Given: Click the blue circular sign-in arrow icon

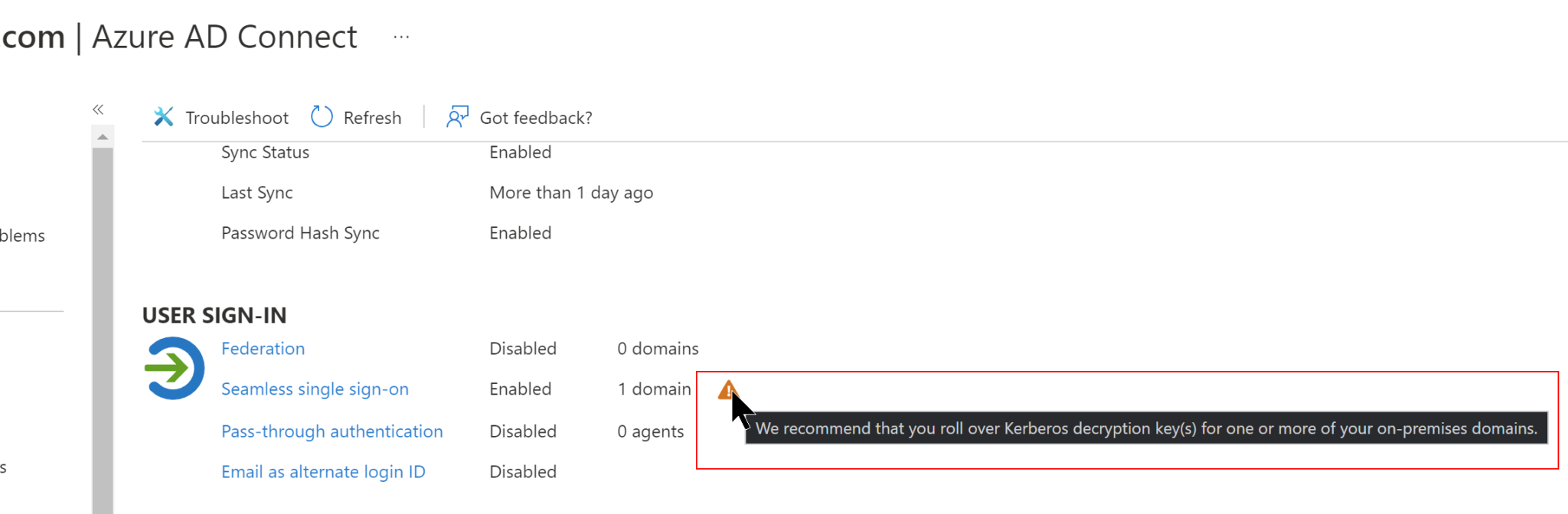Looking at the screenshot, I should 174,367.
